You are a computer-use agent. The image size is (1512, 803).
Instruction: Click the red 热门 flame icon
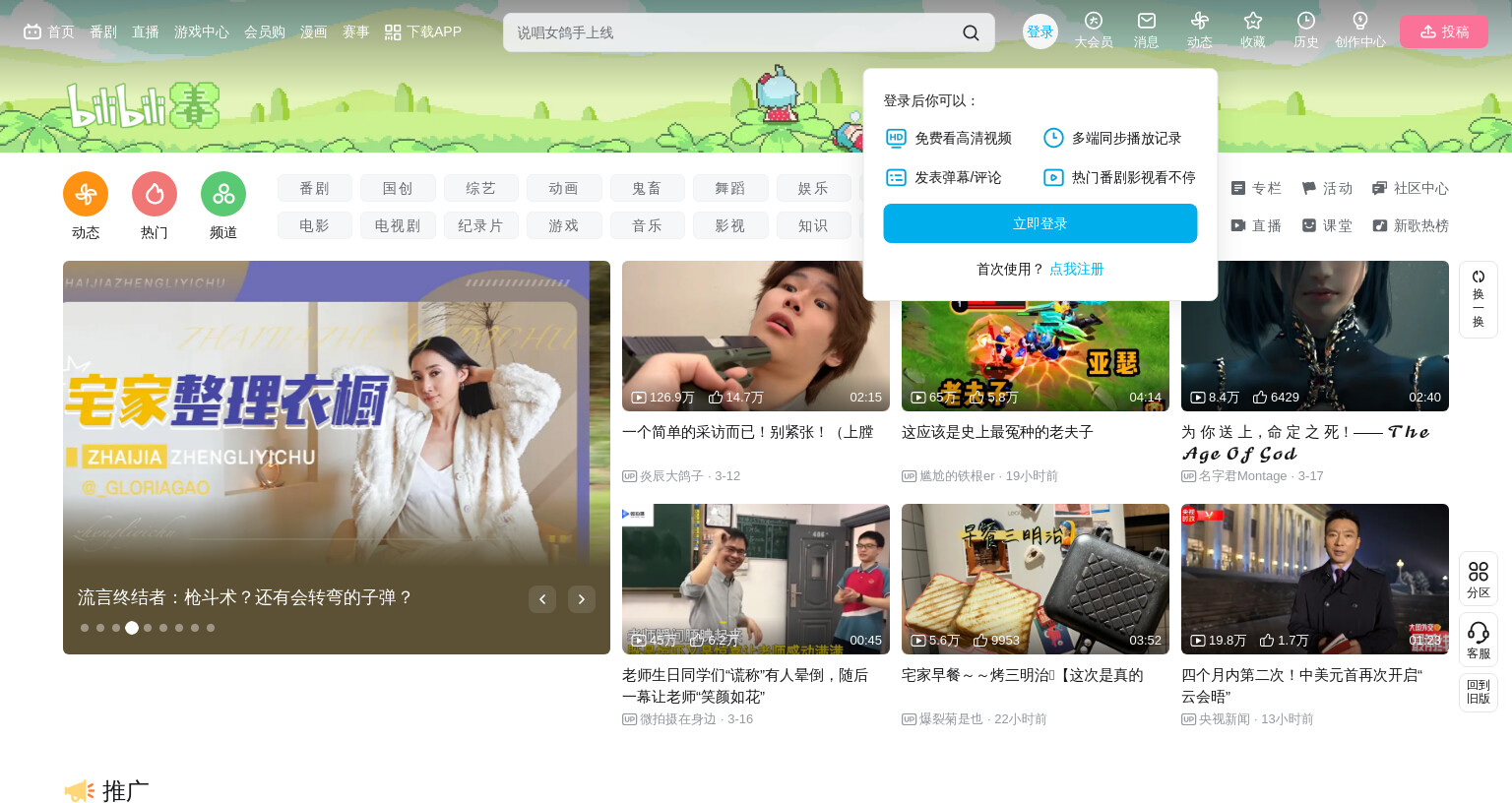point(155,194)
